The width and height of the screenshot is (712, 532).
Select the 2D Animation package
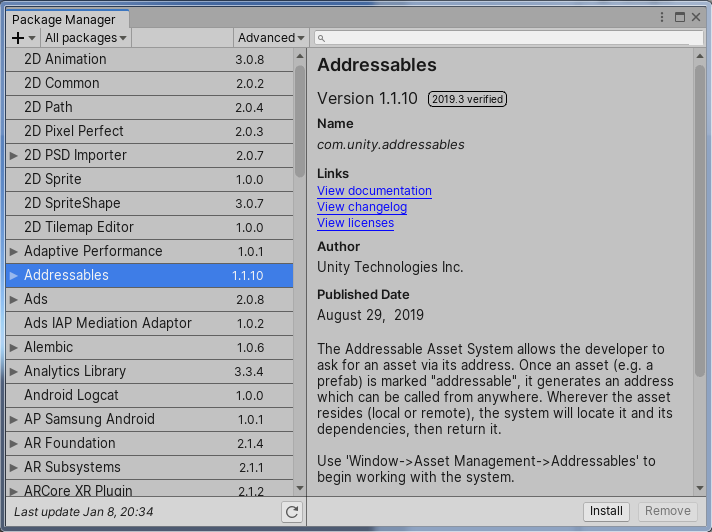(x=149, y=59)
